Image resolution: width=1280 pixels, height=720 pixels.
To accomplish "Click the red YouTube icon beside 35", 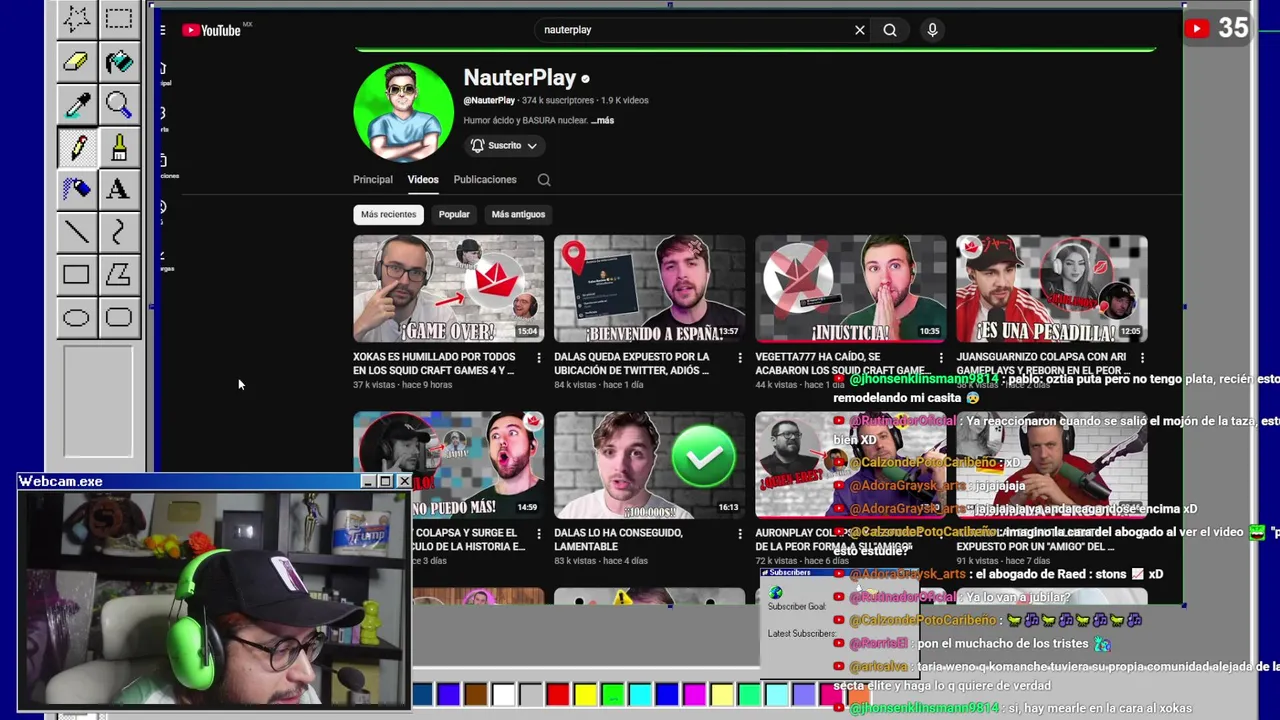I will tap(1196, 29).
